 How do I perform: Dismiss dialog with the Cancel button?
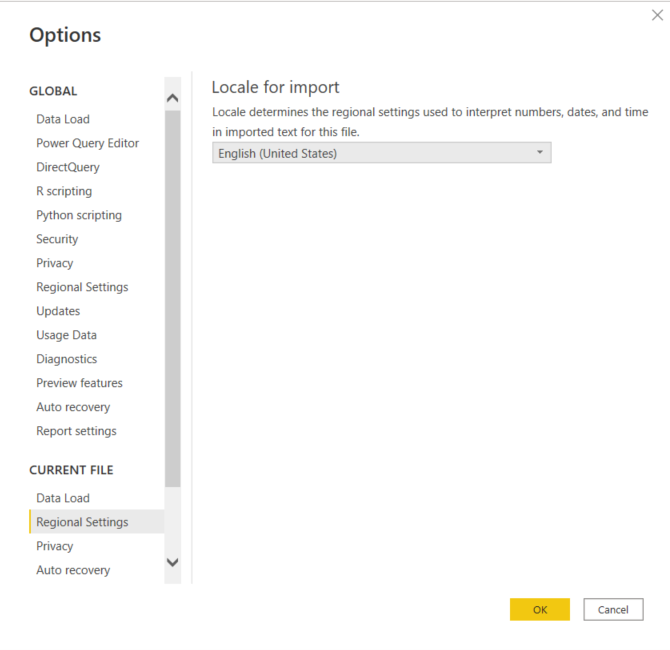coord(613,609)
